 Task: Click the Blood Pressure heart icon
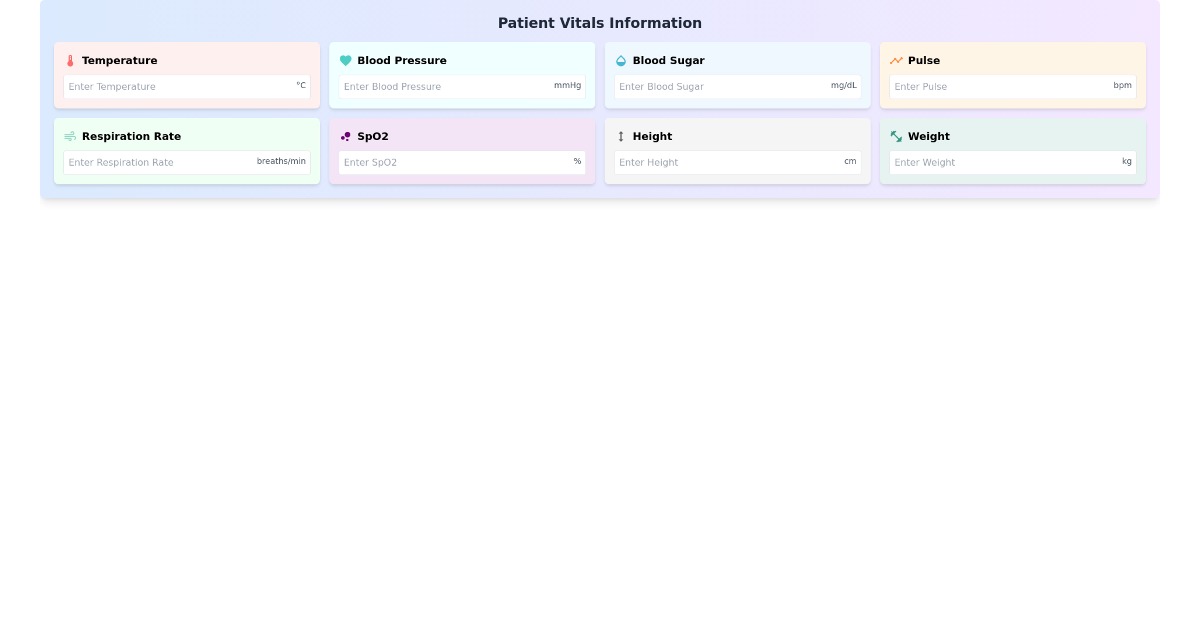(345, 60)
